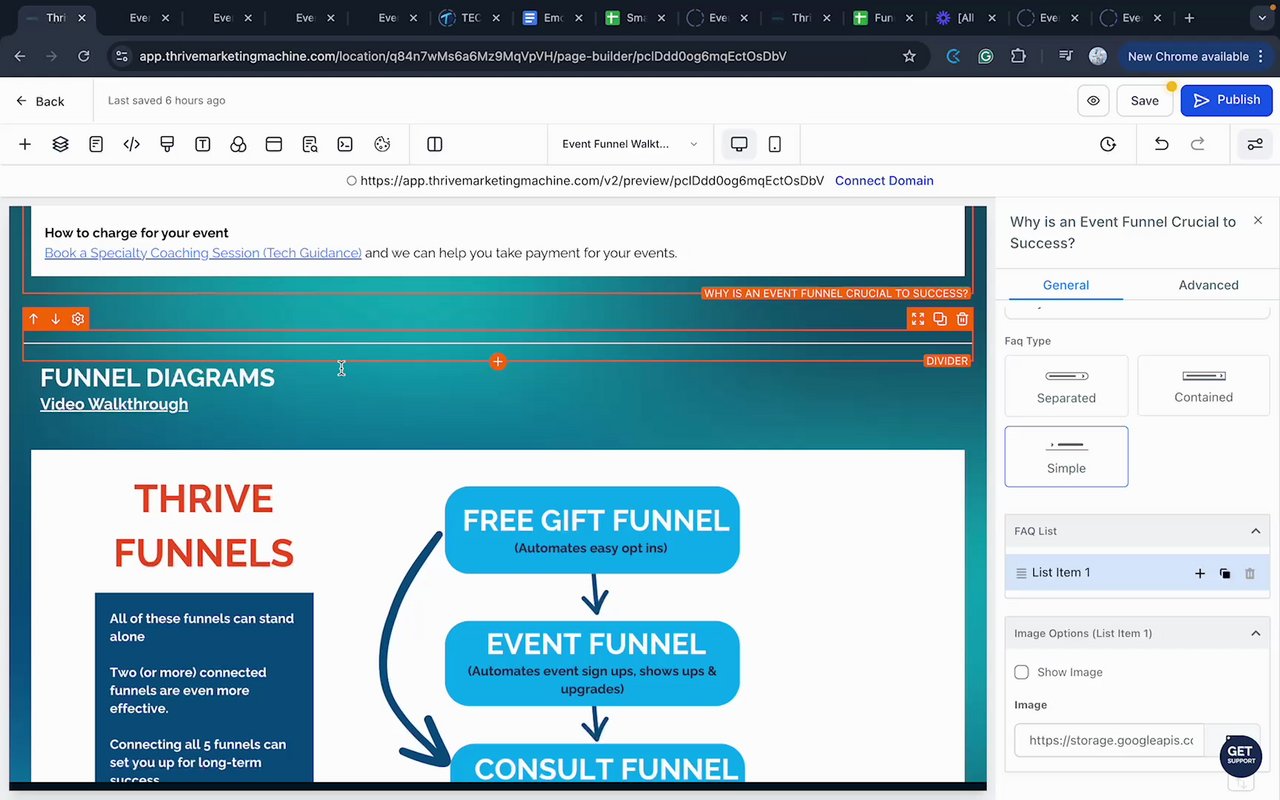Click the plus add element icon in builder toolbar

[x=25, y=144]
